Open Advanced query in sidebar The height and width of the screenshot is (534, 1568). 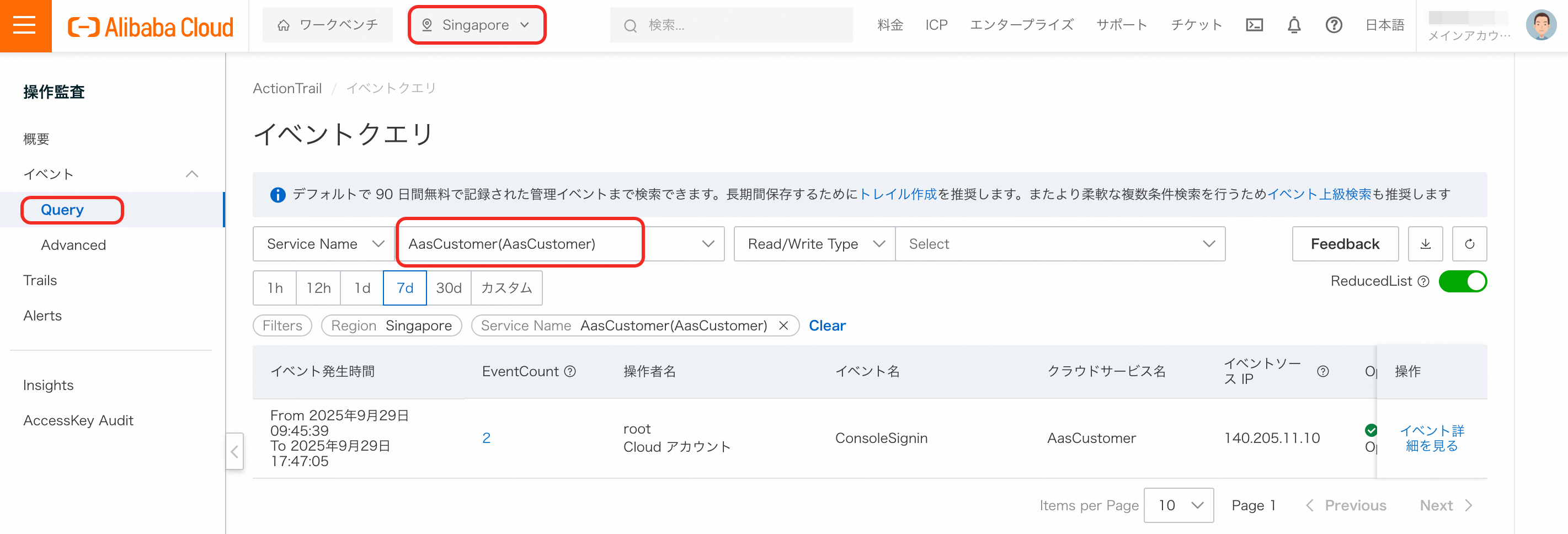pyautogui.click(x=73, y=245)
